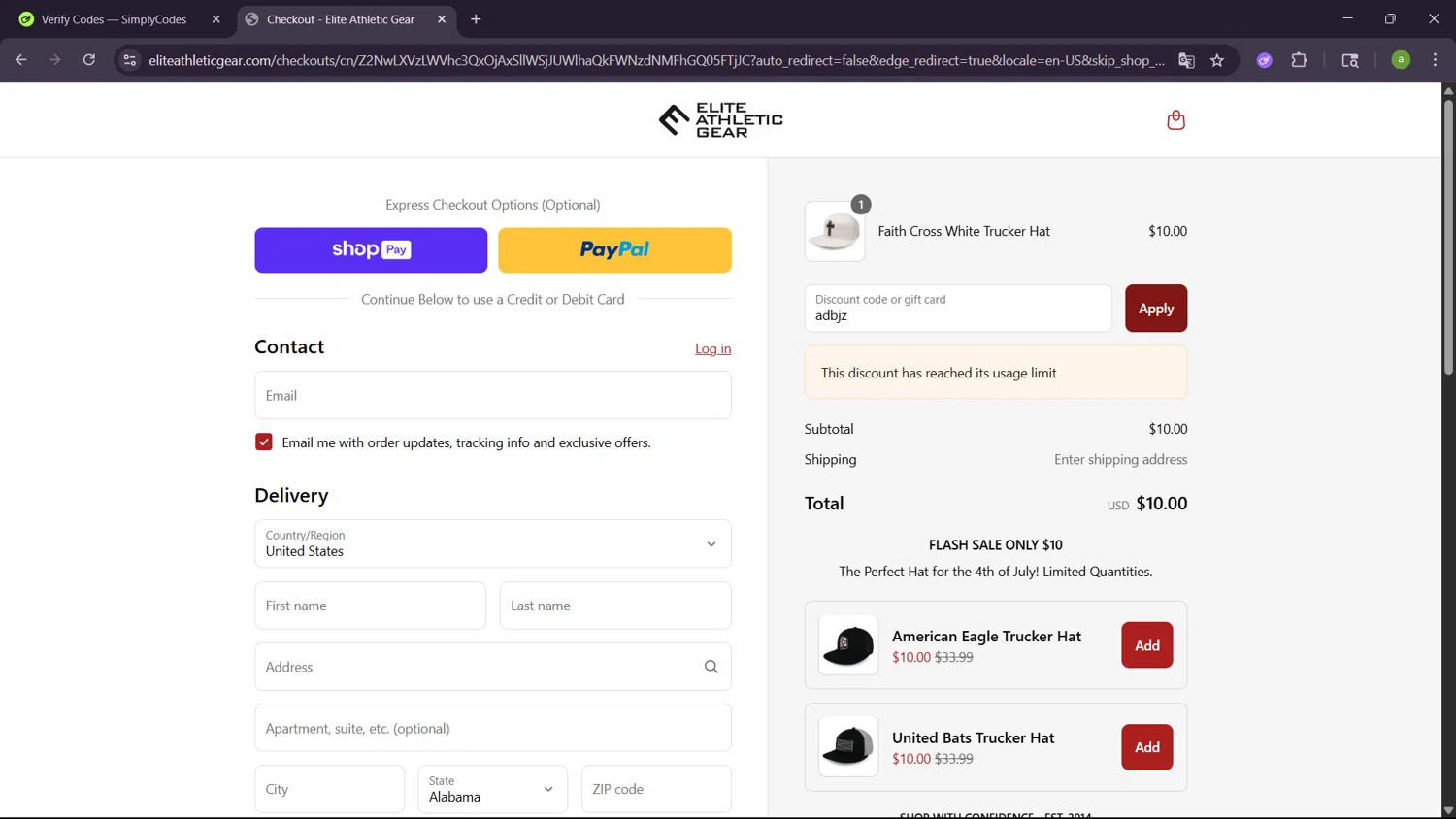Open the Chrome three-dot menu

pyautogui.click(x=1435, y=60)
